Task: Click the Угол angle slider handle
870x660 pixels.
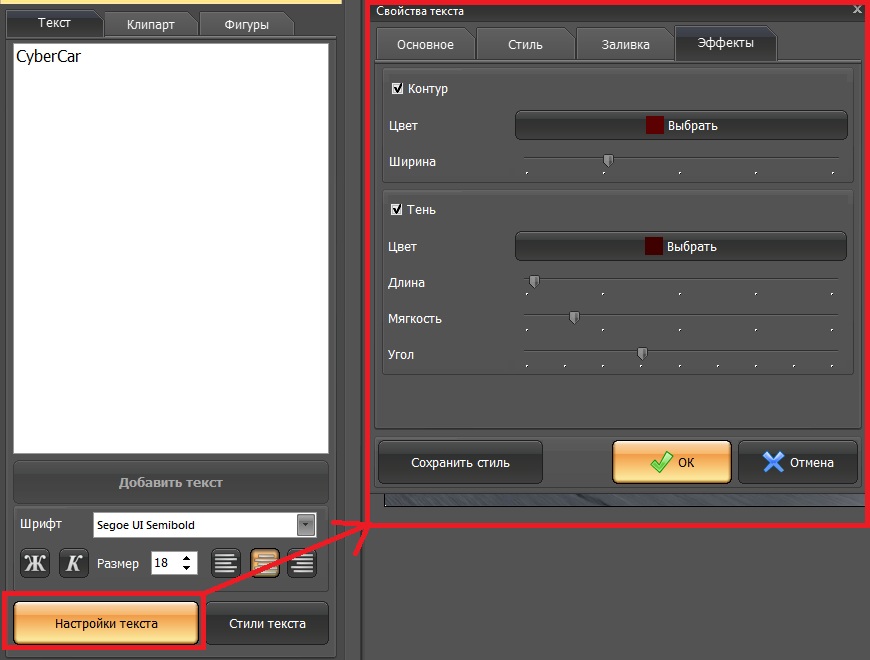Action: (642, 353)
